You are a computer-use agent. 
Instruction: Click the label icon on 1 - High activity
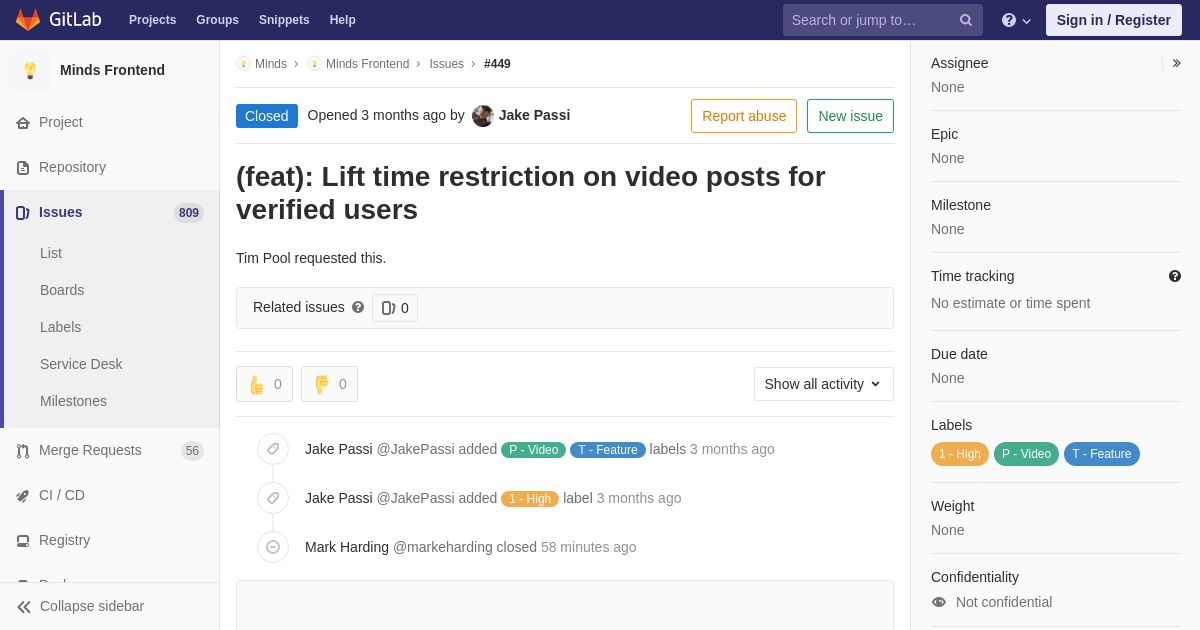tap(273, 498)
